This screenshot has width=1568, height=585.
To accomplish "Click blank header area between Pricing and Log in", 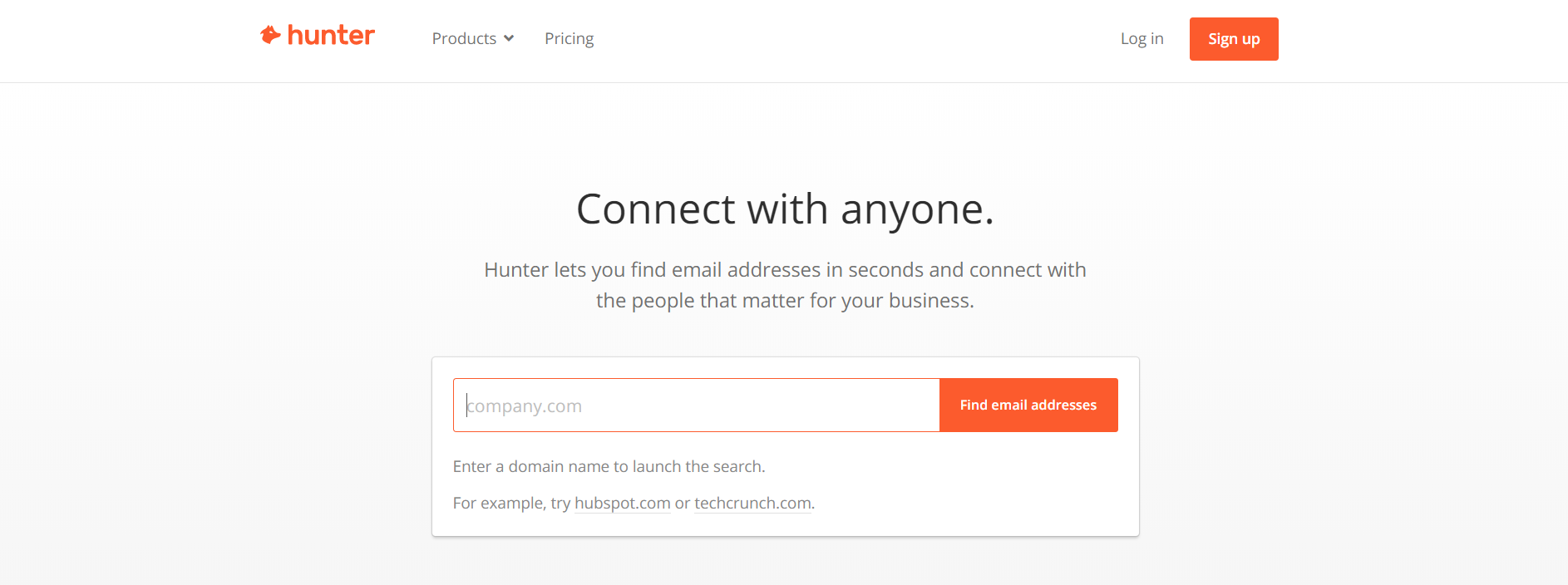I will 856,39.
